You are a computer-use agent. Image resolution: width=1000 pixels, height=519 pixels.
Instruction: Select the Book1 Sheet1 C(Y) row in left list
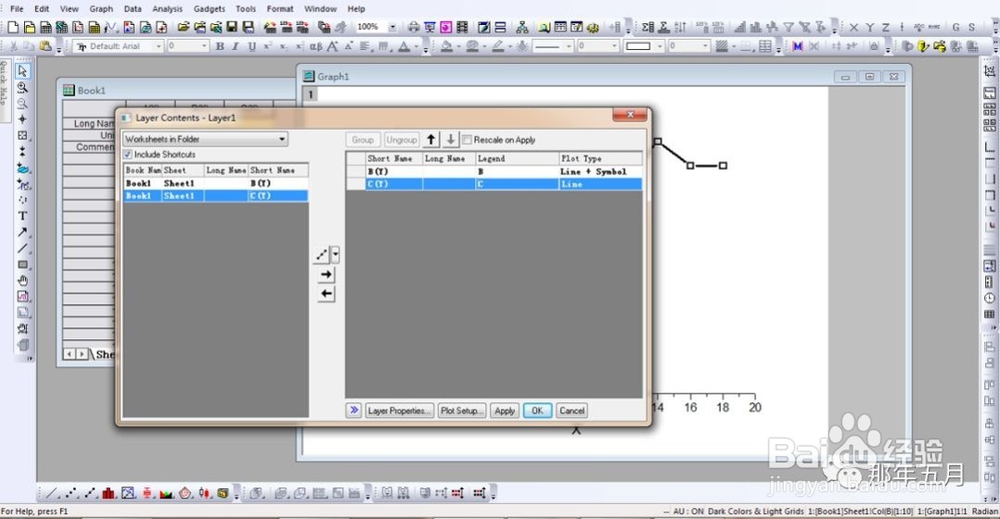216,196
